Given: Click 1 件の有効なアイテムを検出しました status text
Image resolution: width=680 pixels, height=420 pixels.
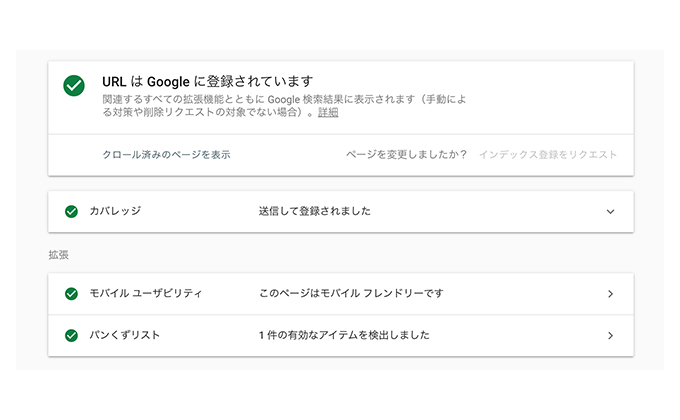Looking at the screenshot, I should (344, 335).
